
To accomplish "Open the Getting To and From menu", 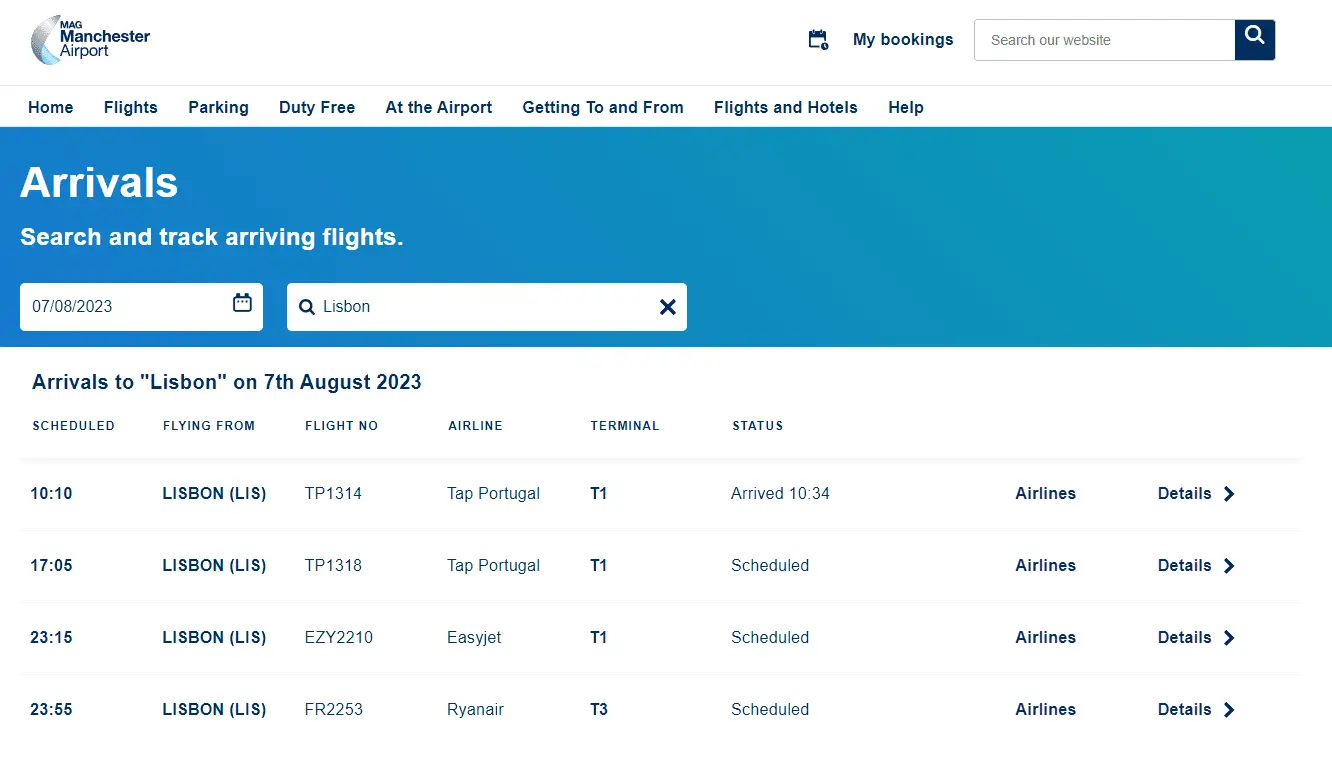I will 603,107.
